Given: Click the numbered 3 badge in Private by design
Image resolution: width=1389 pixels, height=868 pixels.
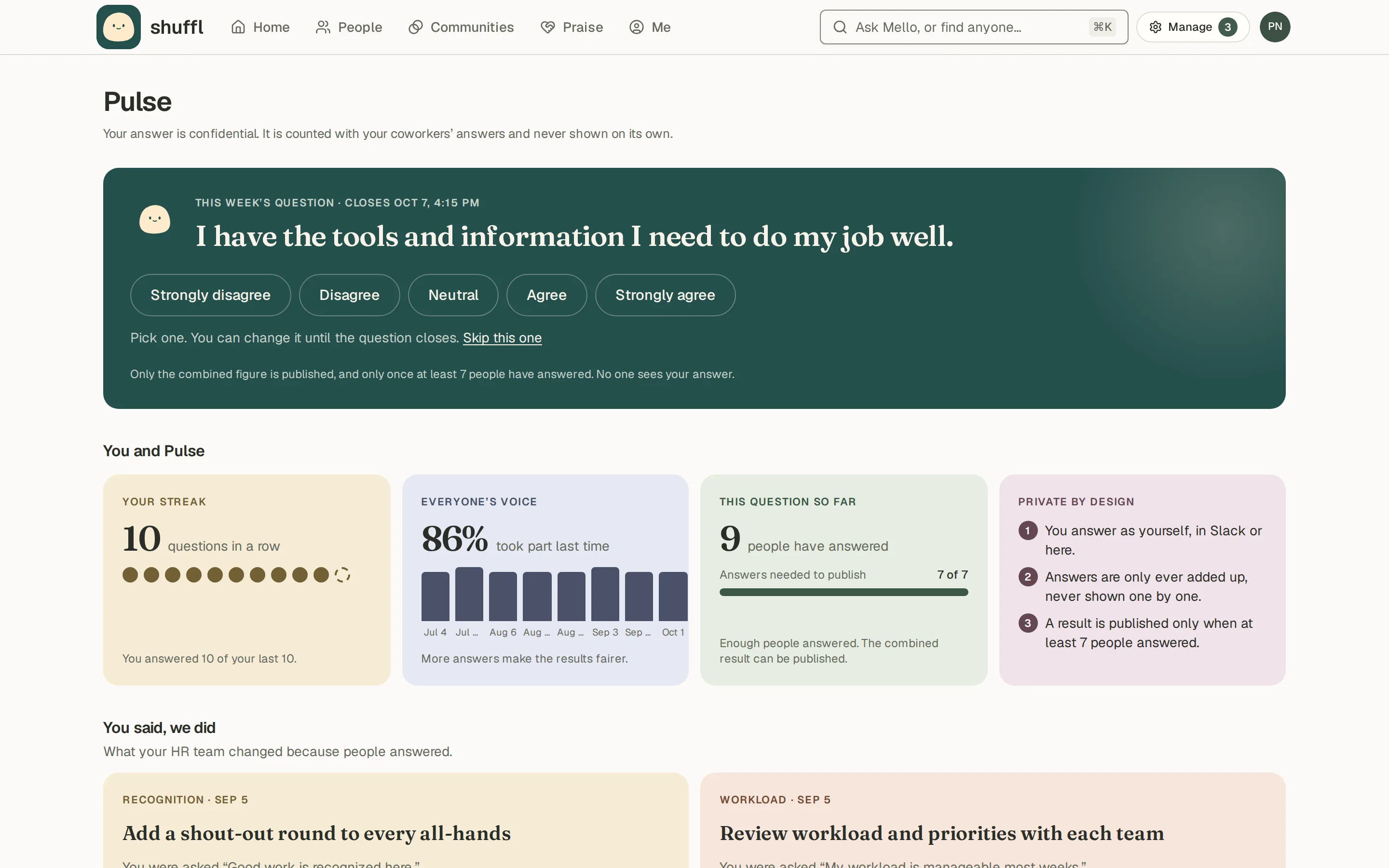Looking at the screenshot, I should (x=1027, y=623).
